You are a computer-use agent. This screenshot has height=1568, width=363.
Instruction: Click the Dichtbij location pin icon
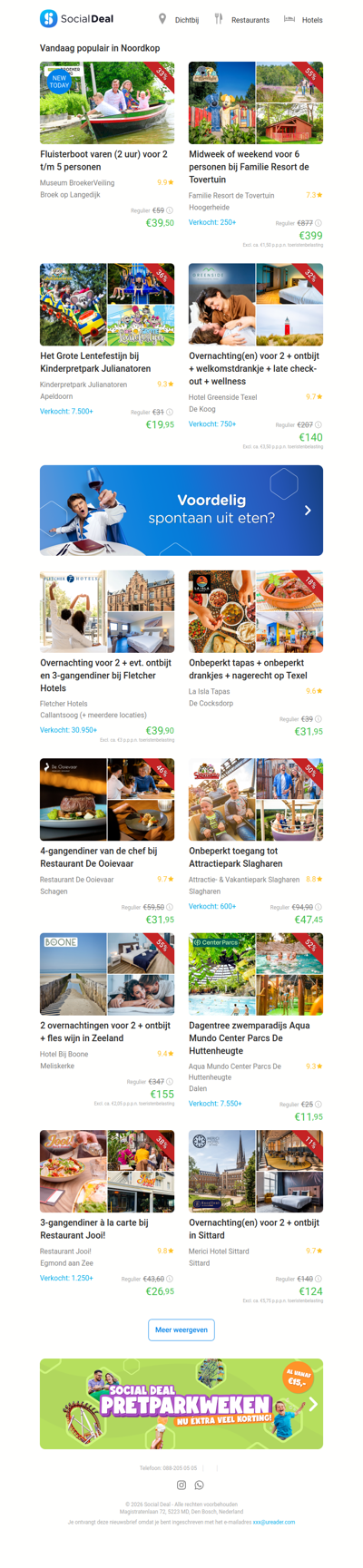click(x=162, y=18)
